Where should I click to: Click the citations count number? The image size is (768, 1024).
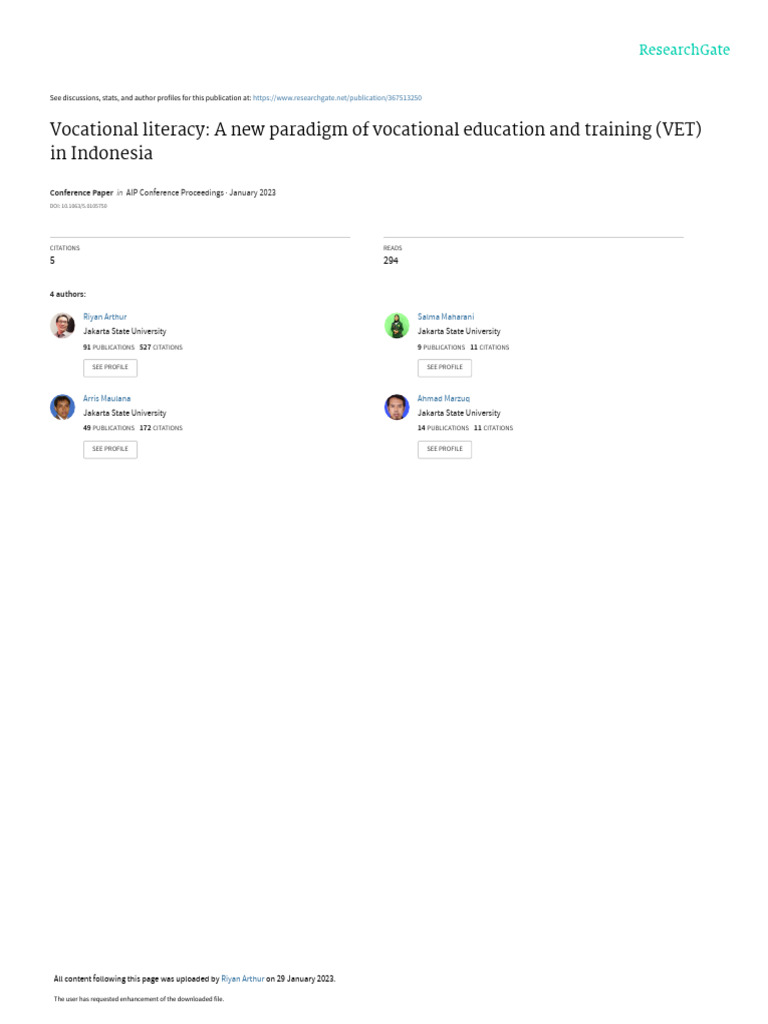pos(52,260)
